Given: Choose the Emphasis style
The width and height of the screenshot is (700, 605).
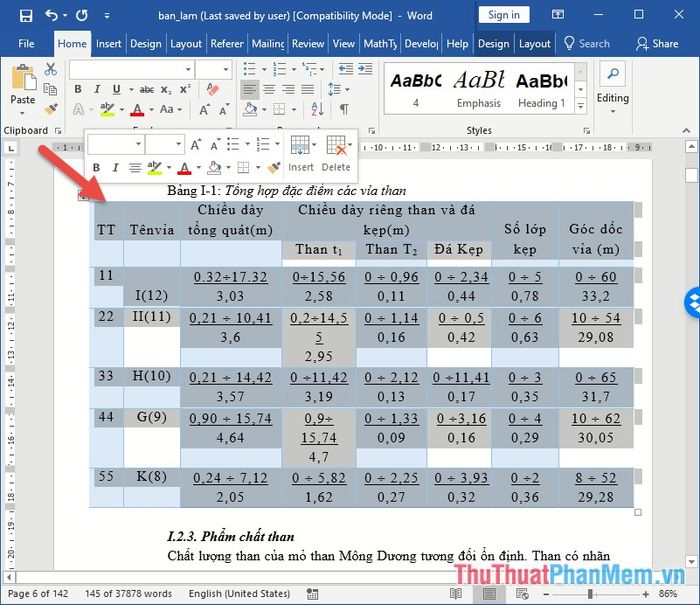Looking at the screenshot, I should point(479,89).
